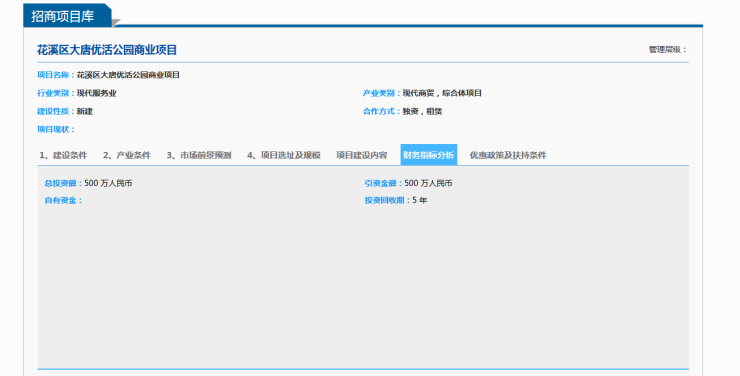Viewport: 740px width, 376px height.
Task: Open the 1、建设条件 tab
Action: coord(63,155)
